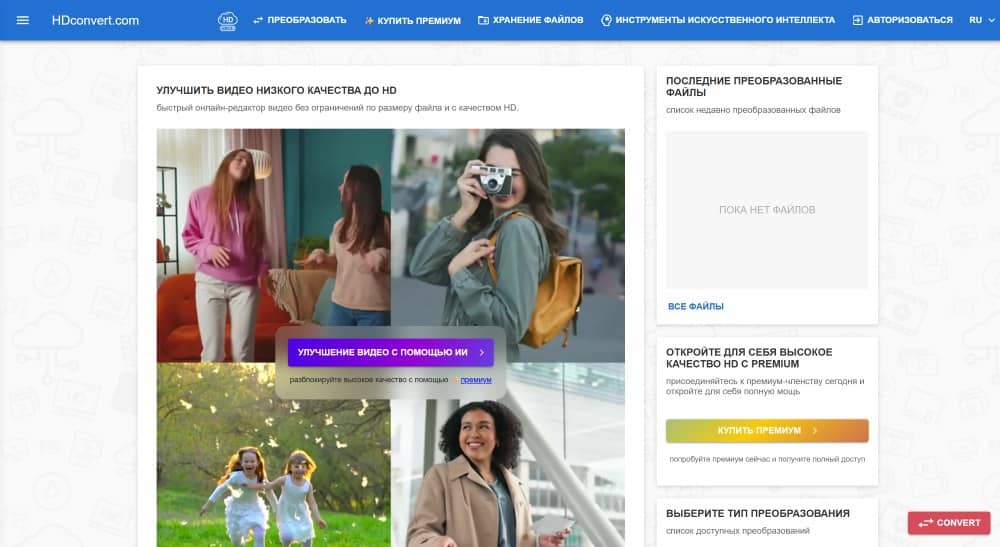Viewport: 1000px width, 547px height.
Task: Click the ПОКА НЕТ ФАЙЛОВ placeholder text
Action: [x=767, y=210]
